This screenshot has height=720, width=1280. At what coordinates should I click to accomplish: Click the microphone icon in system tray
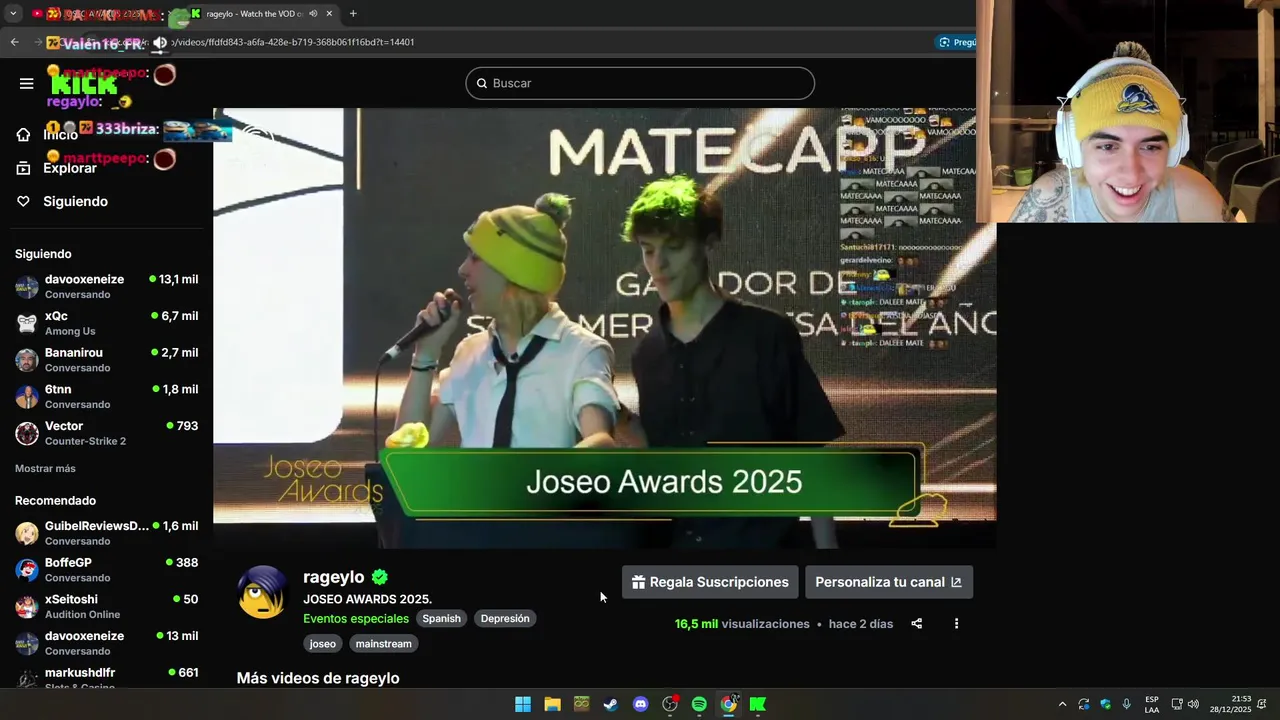pyautogui.click(x=1127, y=704)
